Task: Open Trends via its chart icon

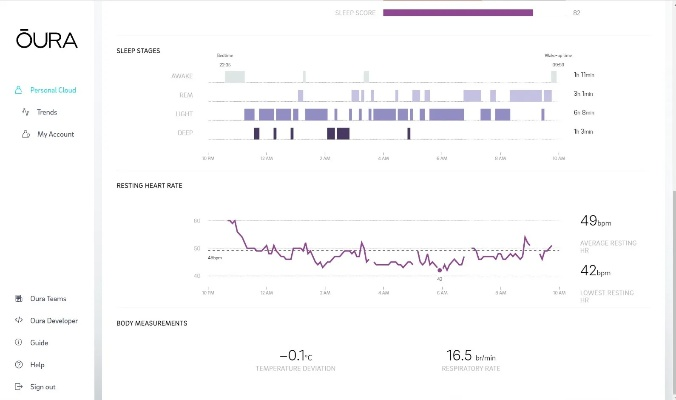Action: [x=24, y=112]
